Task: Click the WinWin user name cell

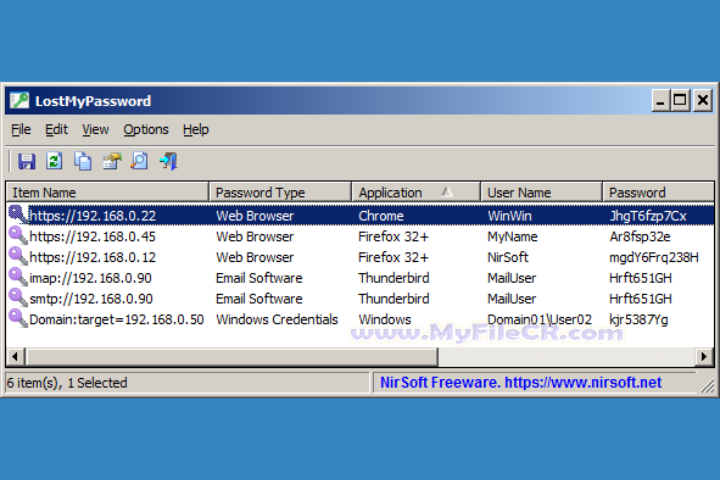Action: [509, 215]
